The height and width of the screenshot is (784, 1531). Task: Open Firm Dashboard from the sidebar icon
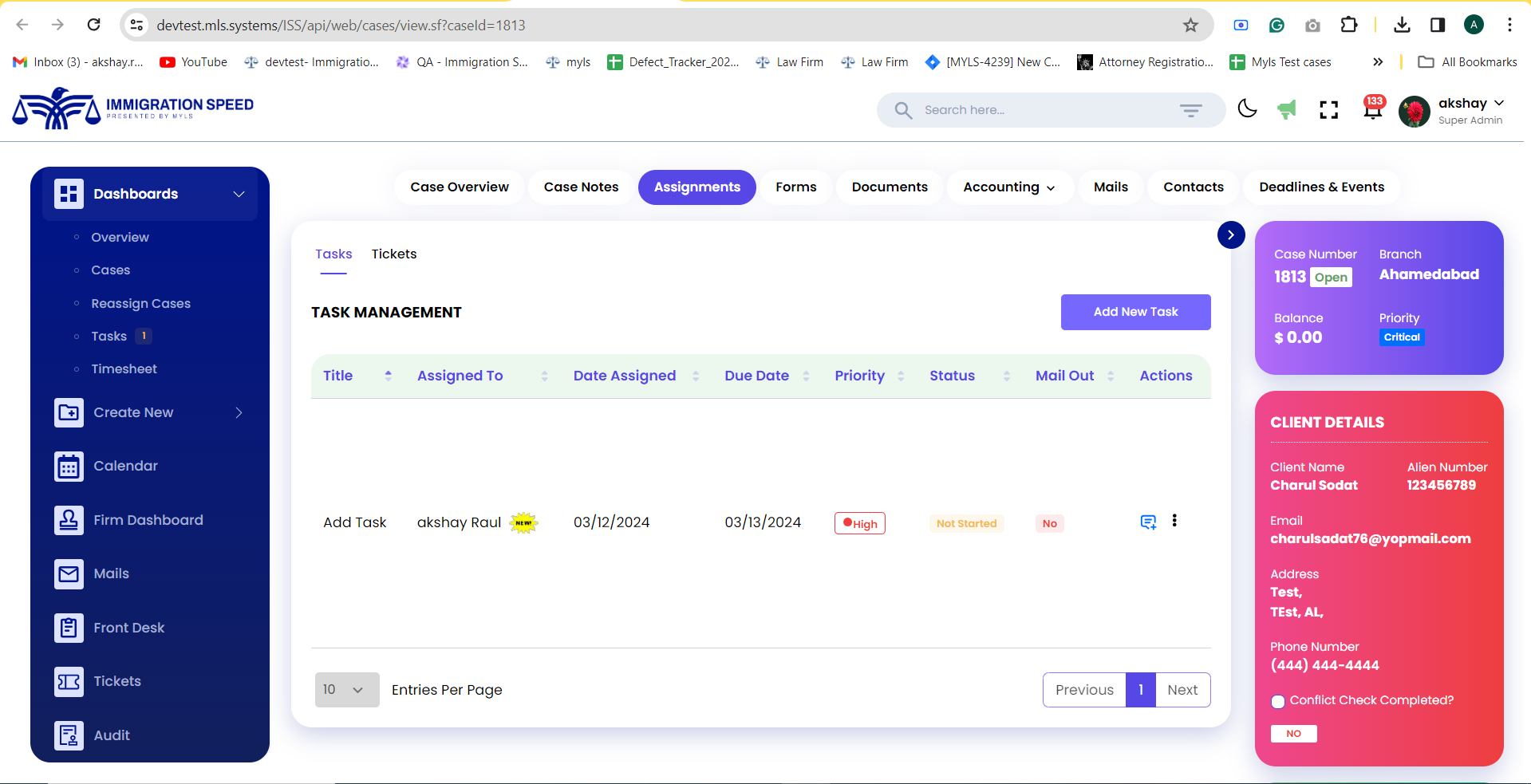tap(69, 520)
